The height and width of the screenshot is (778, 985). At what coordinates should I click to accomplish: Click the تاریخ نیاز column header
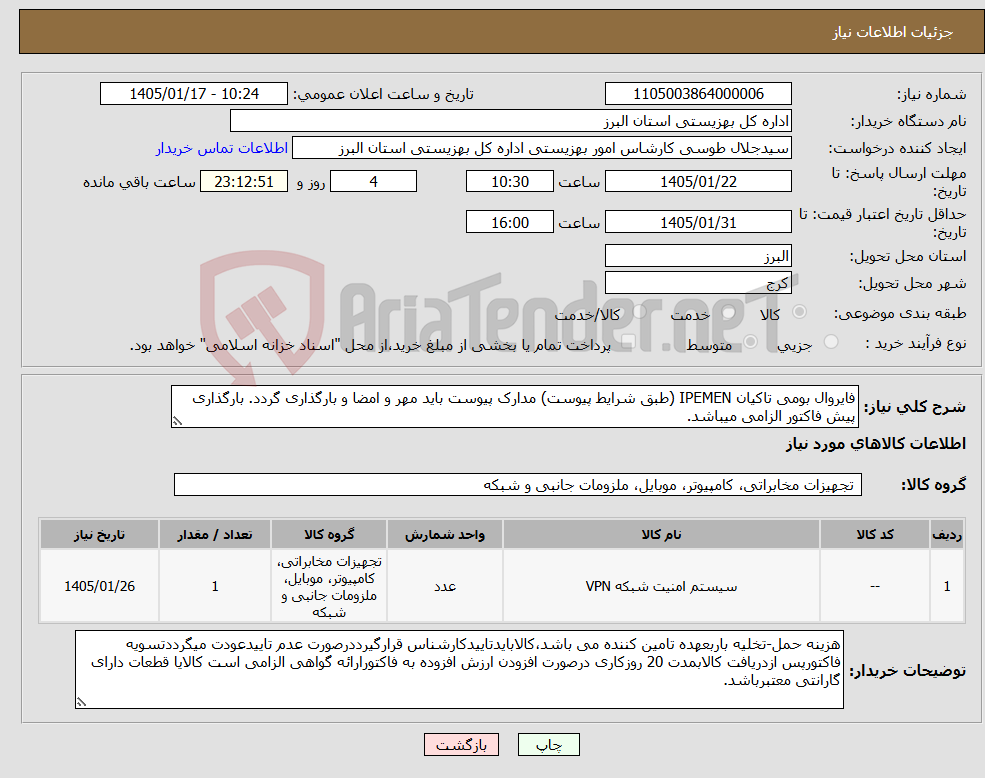[99, 534]
